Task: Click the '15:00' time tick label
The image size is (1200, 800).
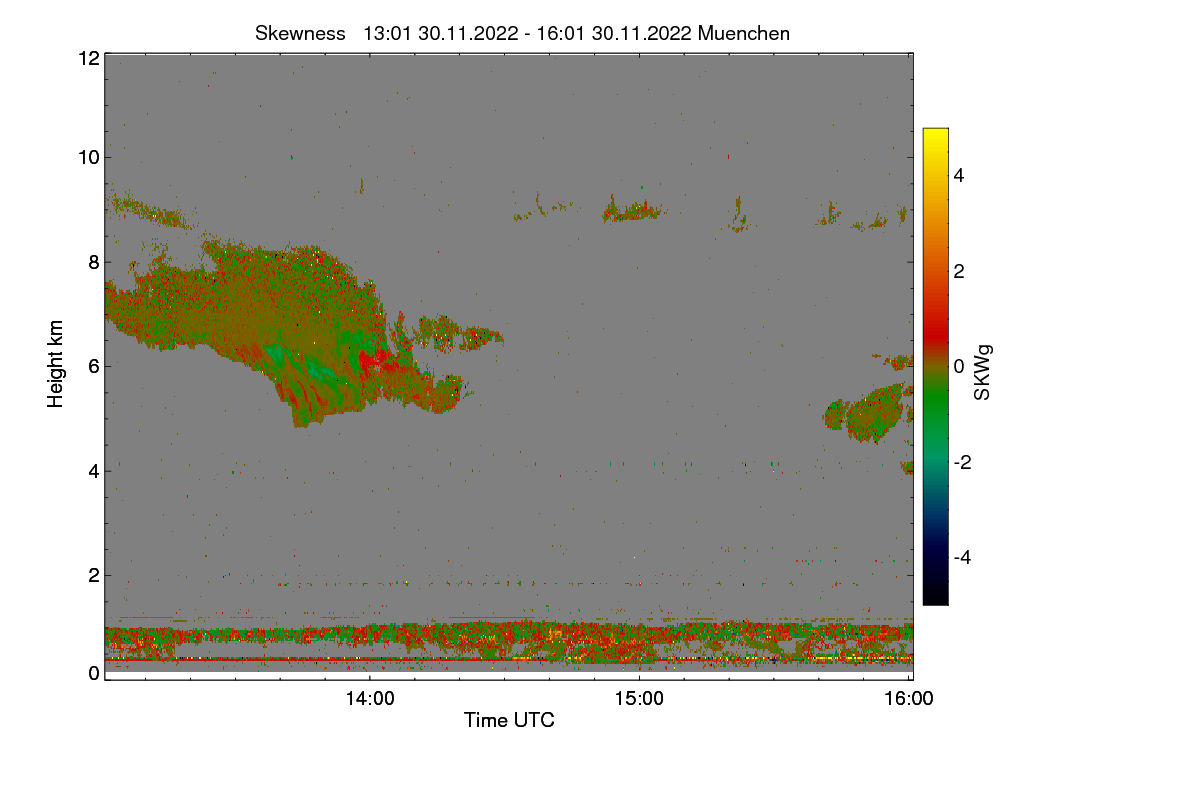Action: click(639, 699)
